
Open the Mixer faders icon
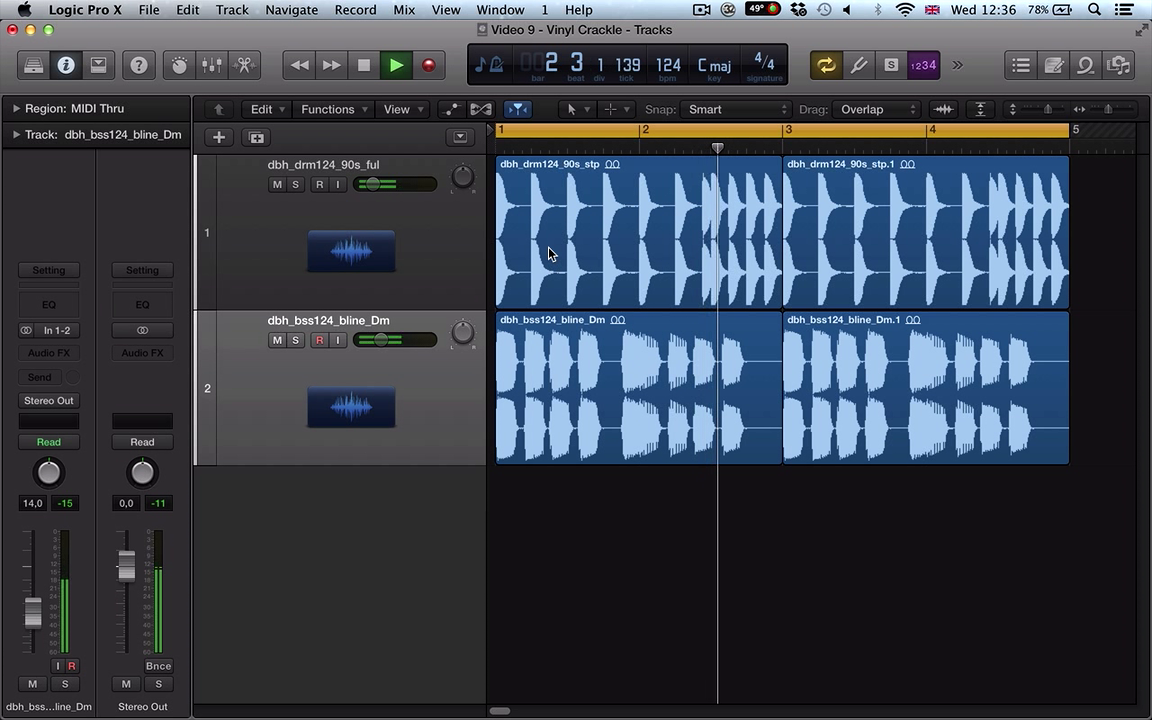point(212,65)
